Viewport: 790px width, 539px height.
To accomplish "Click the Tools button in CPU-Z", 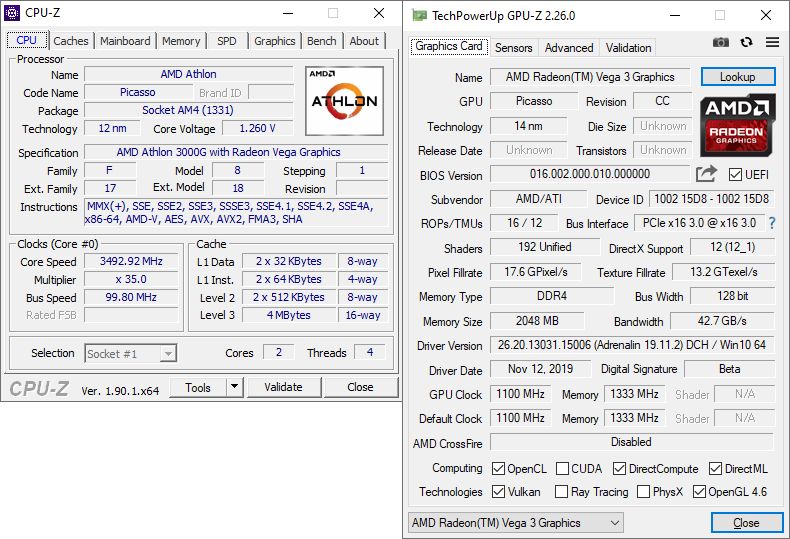I will tap(198, 387).
